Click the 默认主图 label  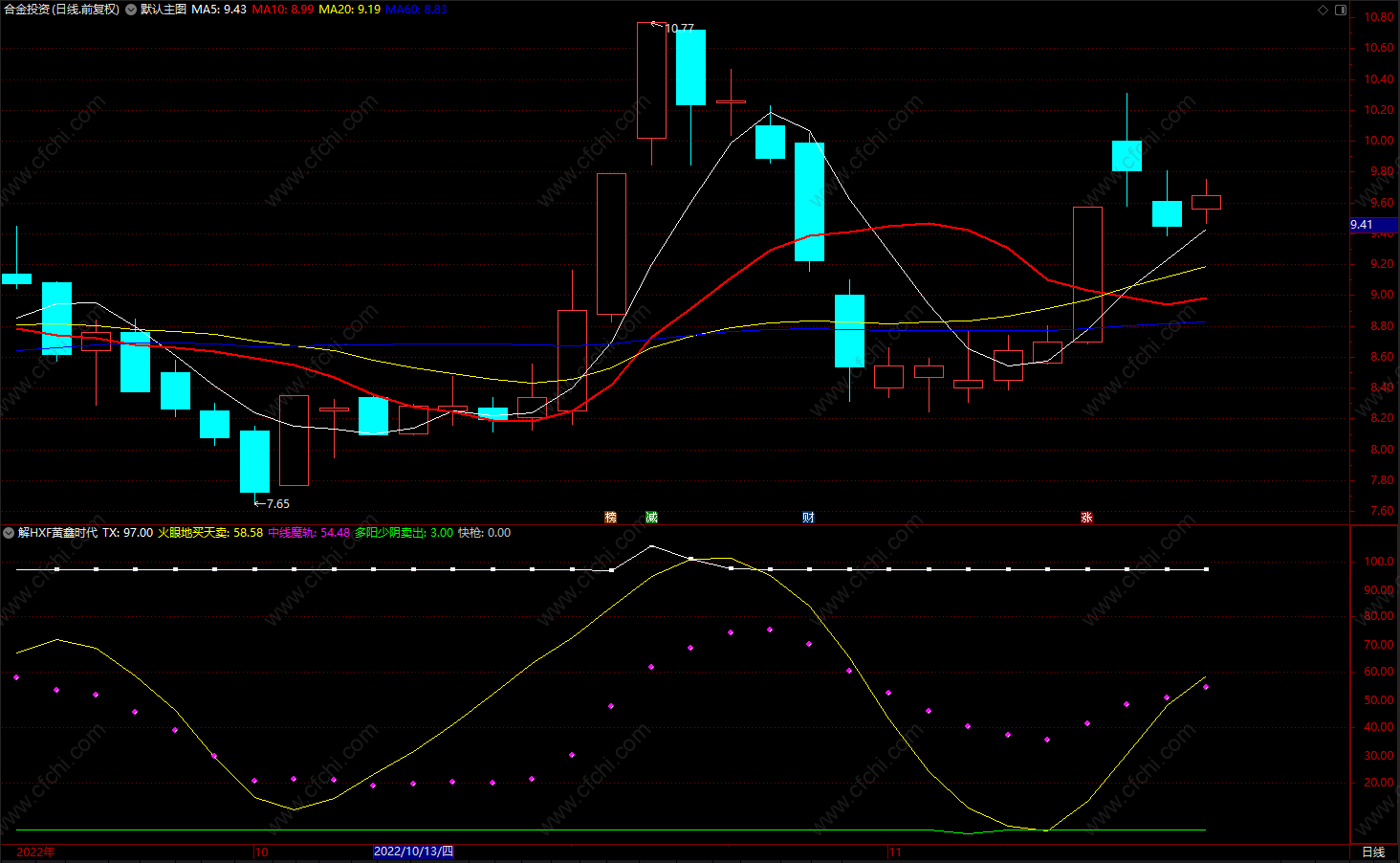[x=164, y=10]
